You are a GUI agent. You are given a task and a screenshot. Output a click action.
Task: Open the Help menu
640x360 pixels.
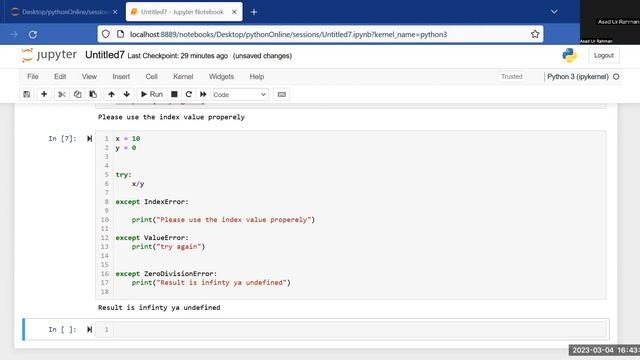coord(257,76)
